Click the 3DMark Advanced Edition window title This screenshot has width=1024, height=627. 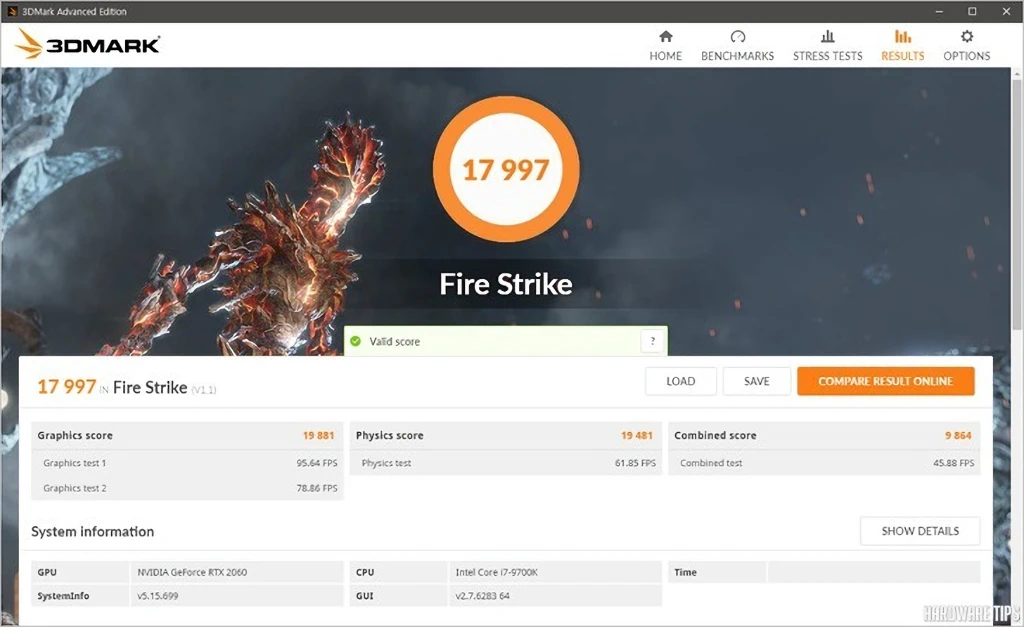[x=74, y=12]
